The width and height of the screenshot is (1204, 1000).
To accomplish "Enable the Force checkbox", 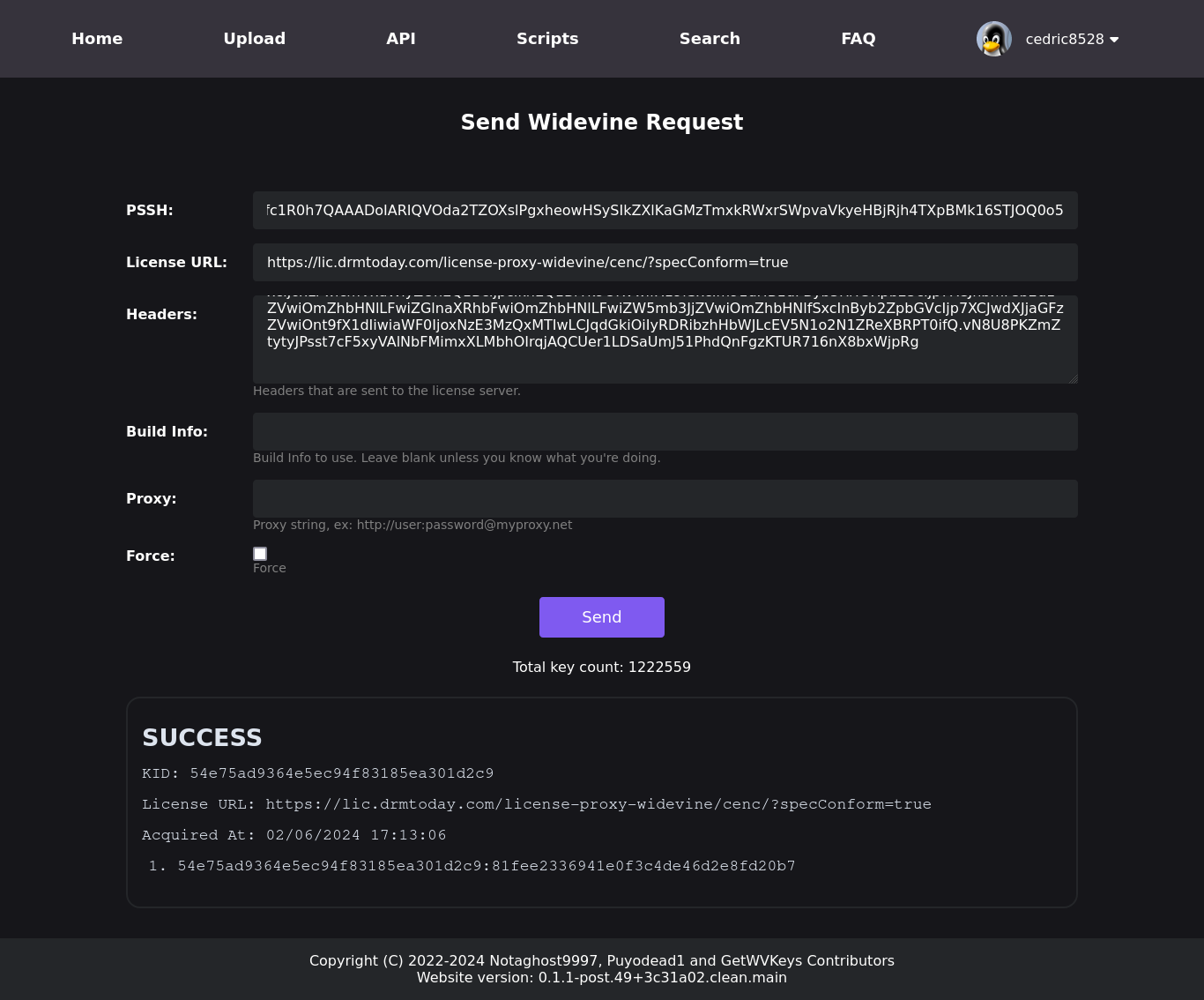I will point(260,554).
